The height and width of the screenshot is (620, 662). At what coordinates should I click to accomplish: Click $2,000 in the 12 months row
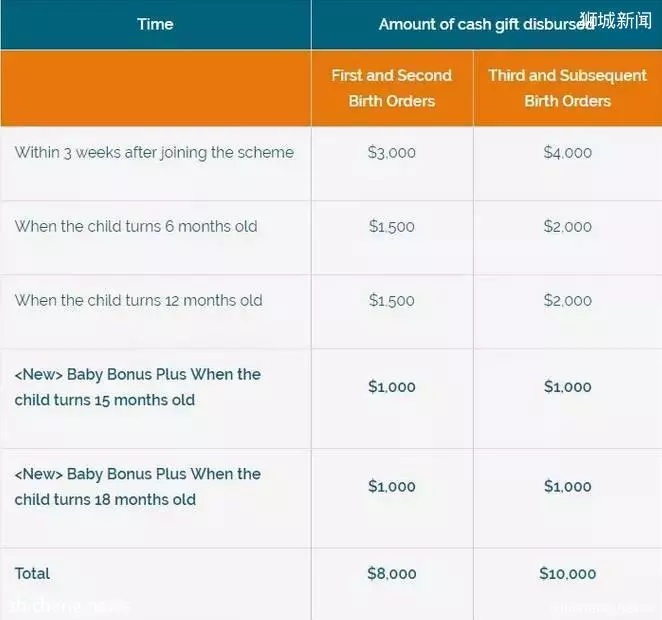coord(567,301)
